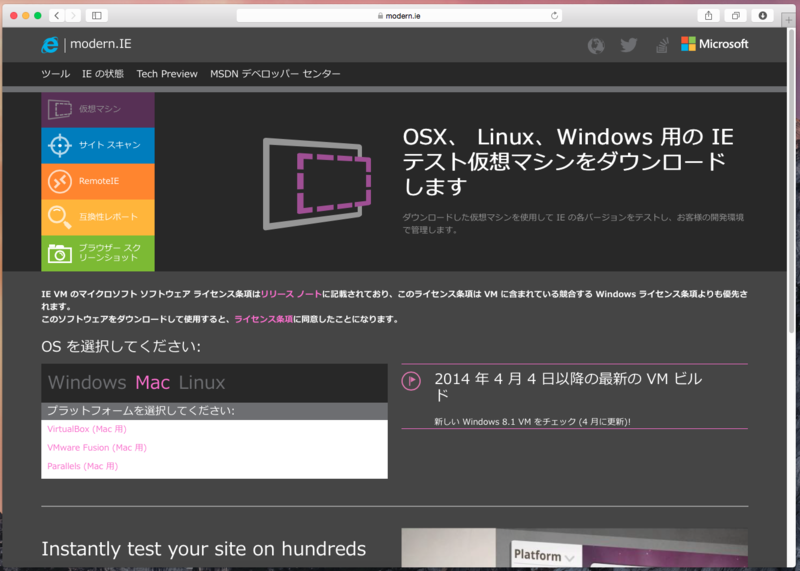Image resolution: width=800 pixels, height=571 pixels.
Task: Open the 2014 年 4 月 4 日 VM build headline
Action: tap(568, 387)
